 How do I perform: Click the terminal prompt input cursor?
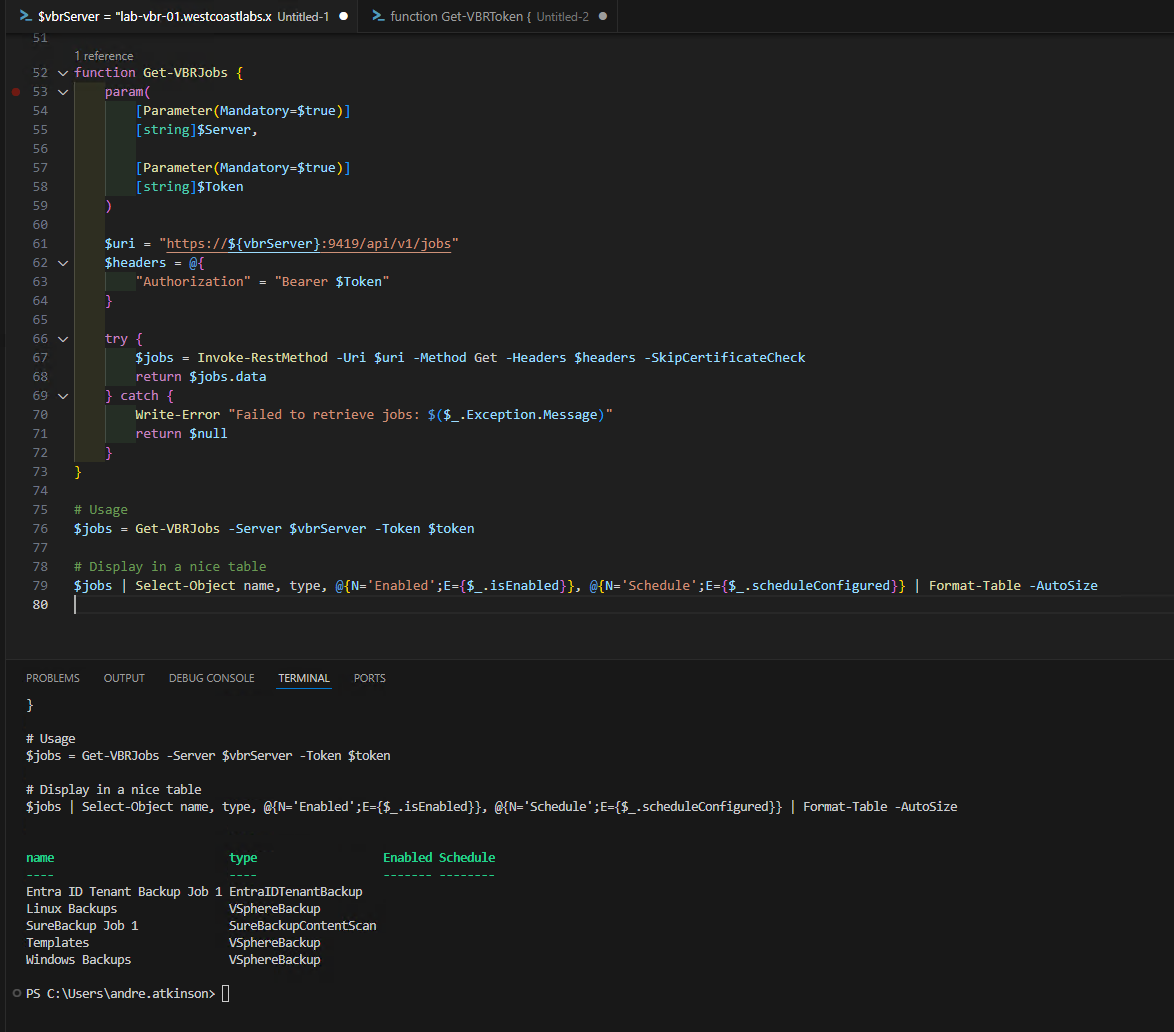[225, 994]
